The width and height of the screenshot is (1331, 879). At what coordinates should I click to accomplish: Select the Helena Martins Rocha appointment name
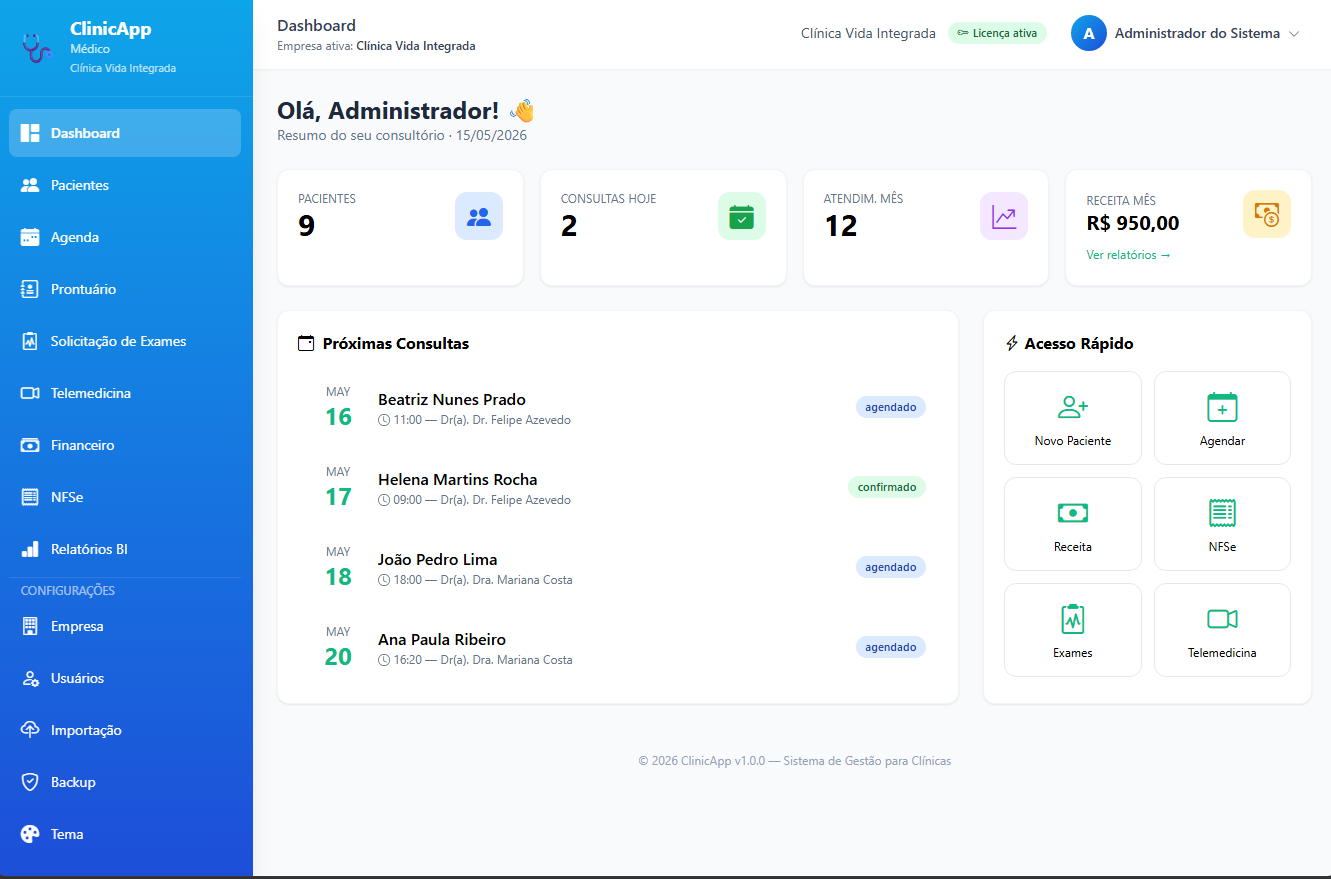point(458,479)
